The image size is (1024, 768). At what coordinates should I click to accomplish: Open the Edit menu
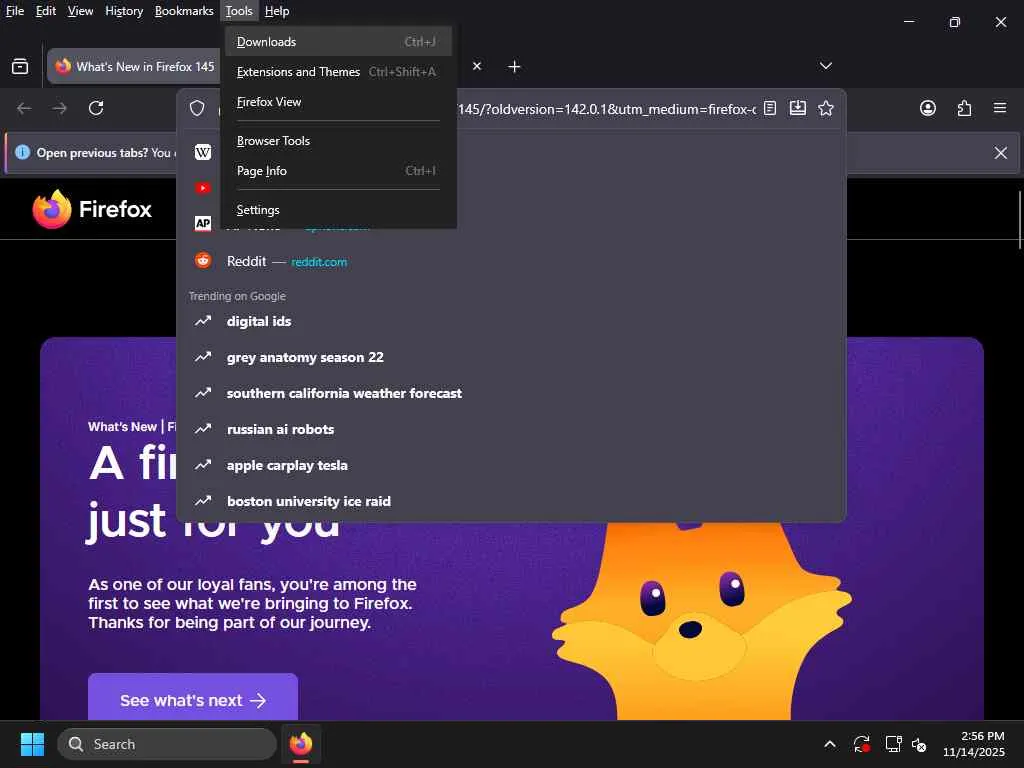46,11
